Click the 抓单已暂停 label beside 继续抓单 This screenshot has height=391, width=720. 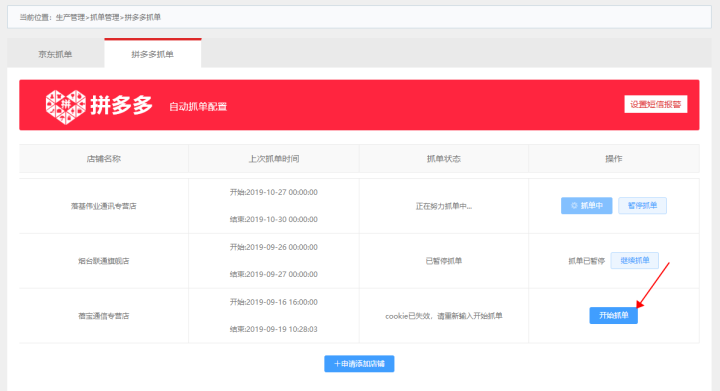pos(586,261)
